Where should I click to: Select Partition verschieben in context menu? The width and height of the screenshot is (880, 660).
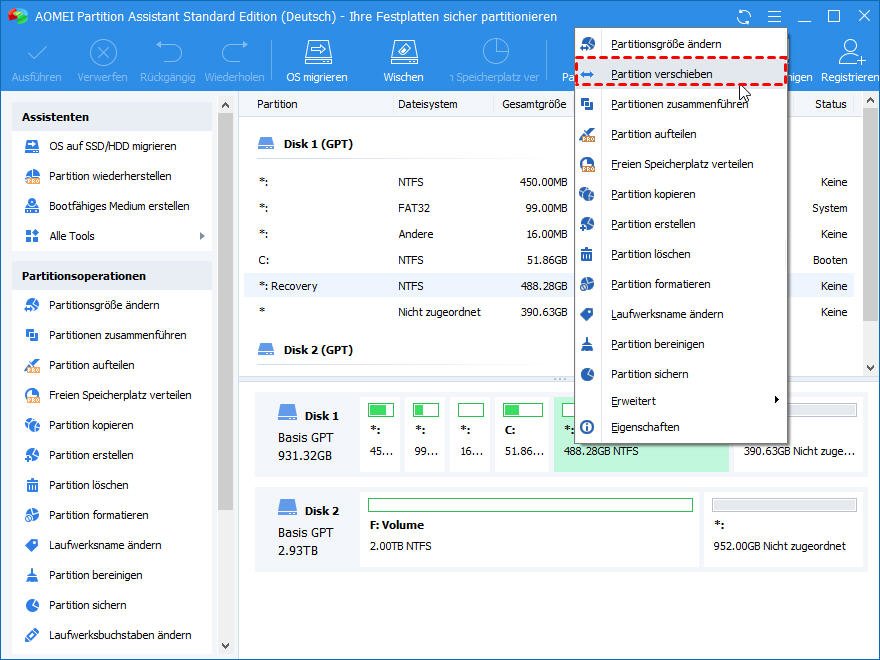681,74
